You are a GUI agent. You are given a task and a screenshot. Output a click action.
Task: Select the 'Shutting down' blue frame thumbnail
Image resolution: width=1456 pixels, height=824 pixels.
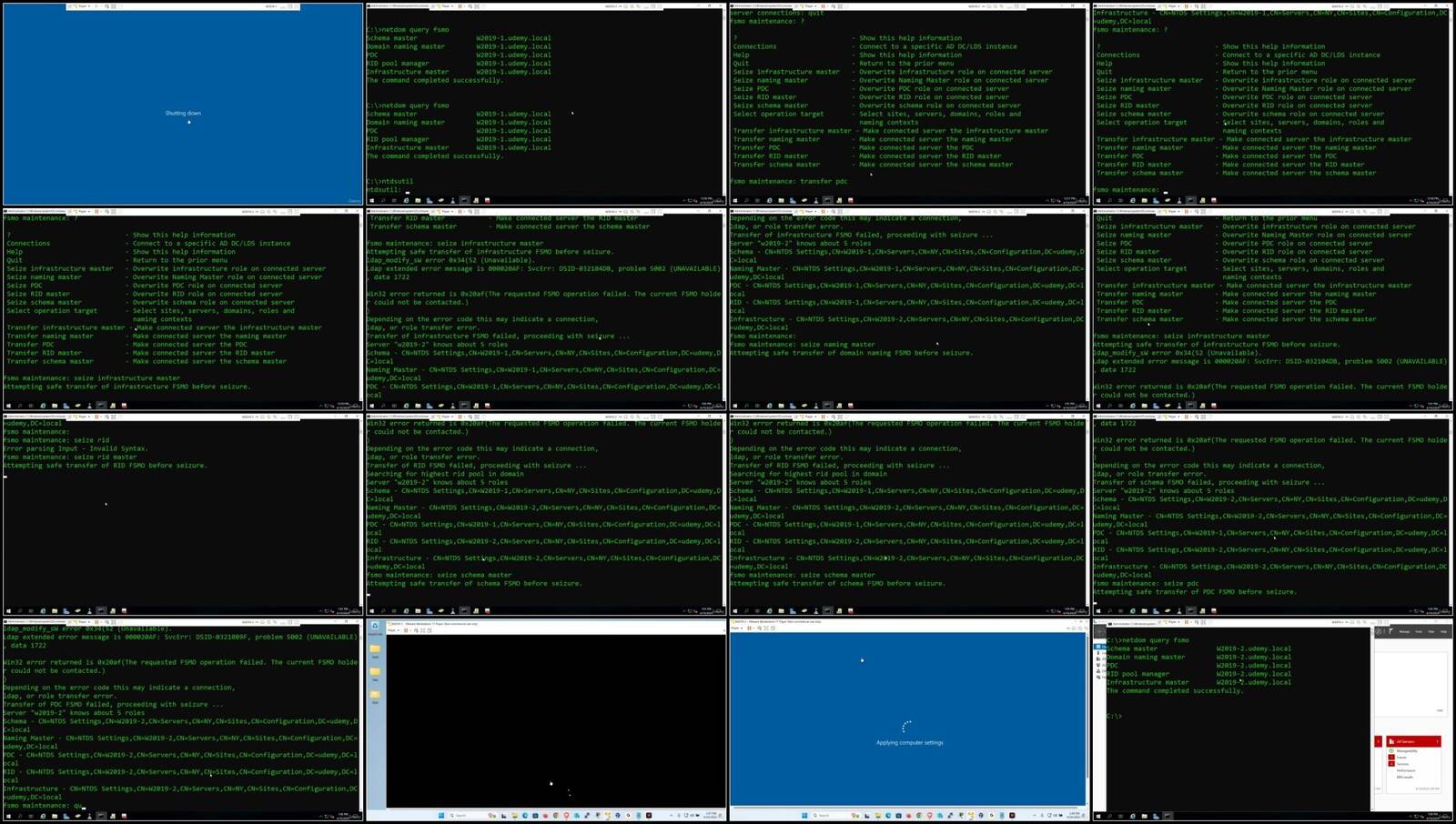pyautogui.click(x=183, y=104)
